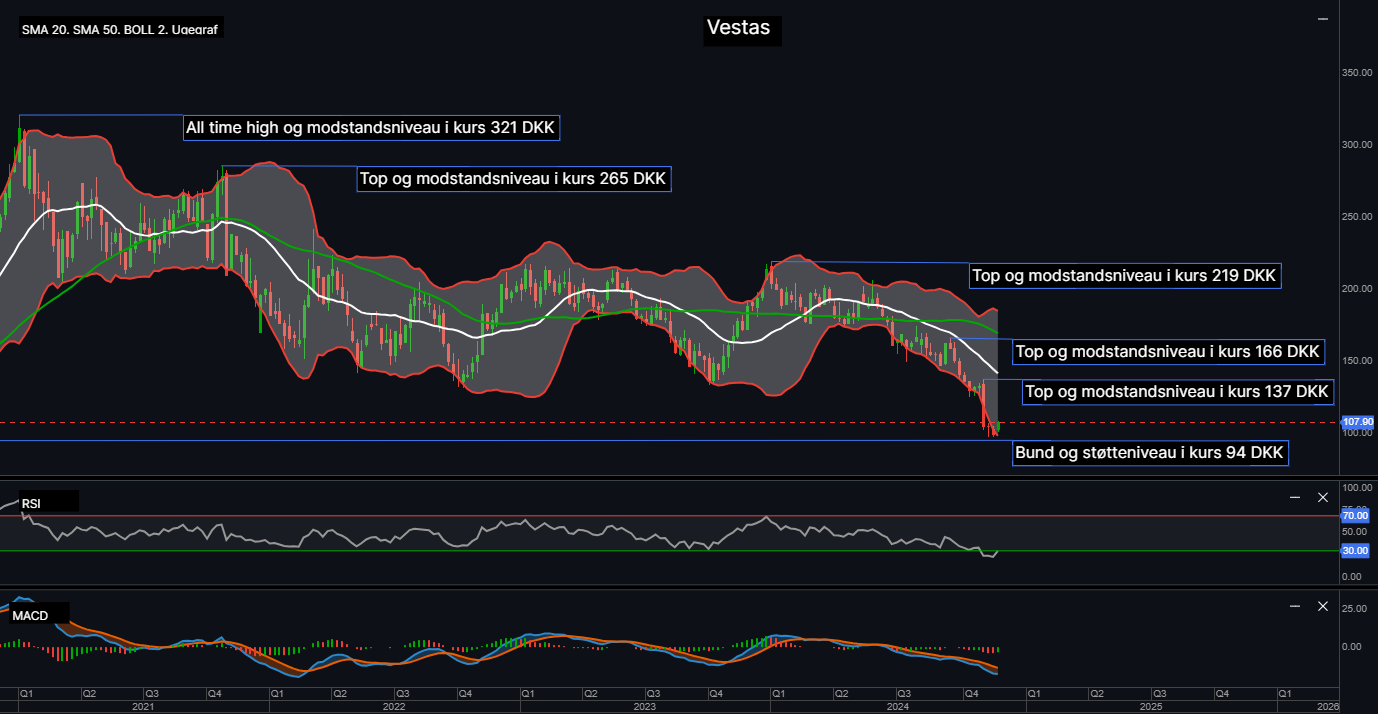Click the 250.00 price axis value
The width and height of the screenshot is (1378, 714).
pyautogui.click(x=1357, y=217)
